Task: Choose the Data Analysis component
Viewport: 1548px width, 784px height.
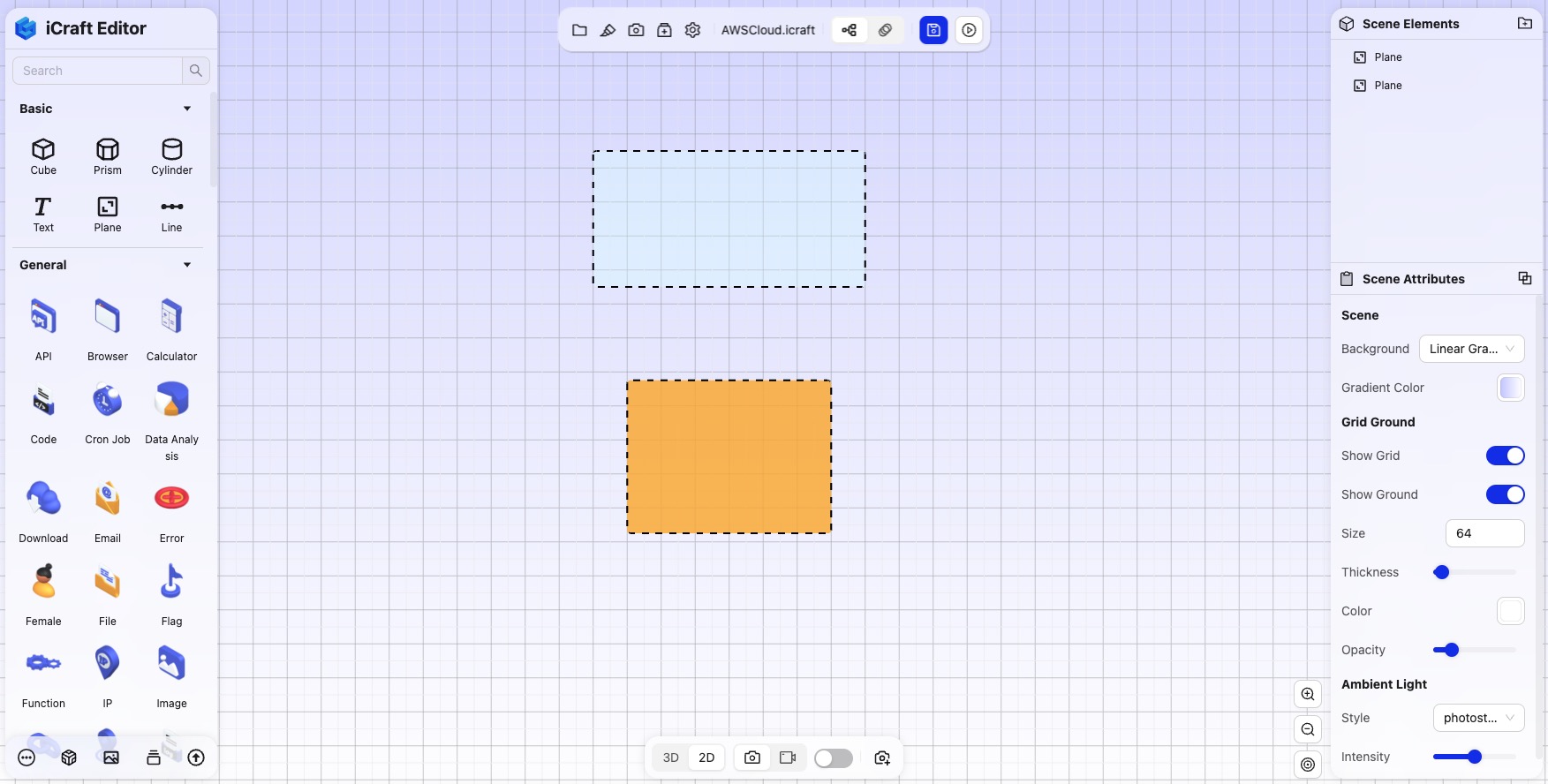Action: (171, 422)
